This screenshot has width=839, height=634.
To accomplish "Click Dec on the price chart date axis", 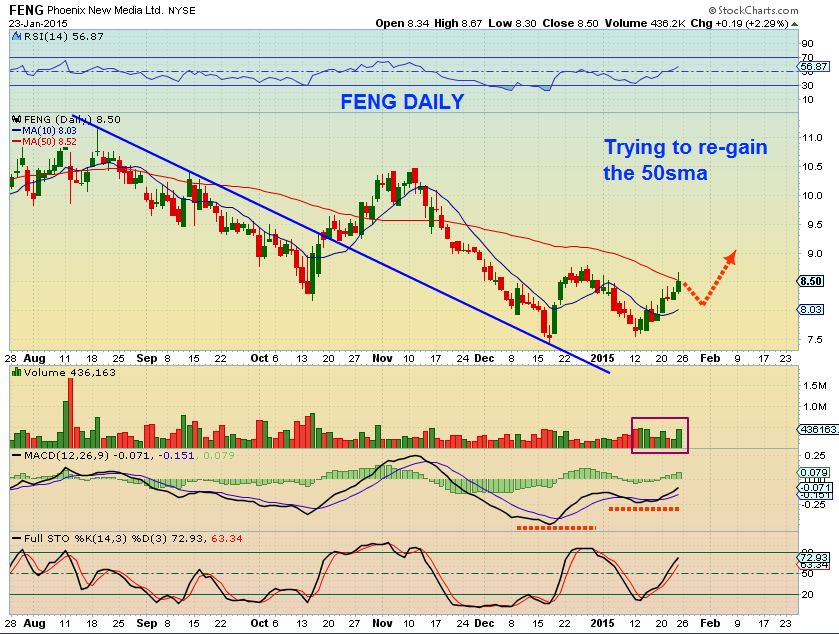I will tap(484, 358).
